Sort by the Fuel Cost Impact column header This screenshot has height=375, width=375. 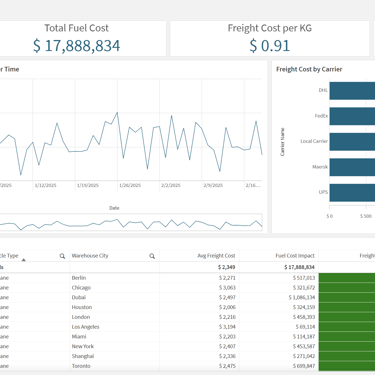coord(295,256)
